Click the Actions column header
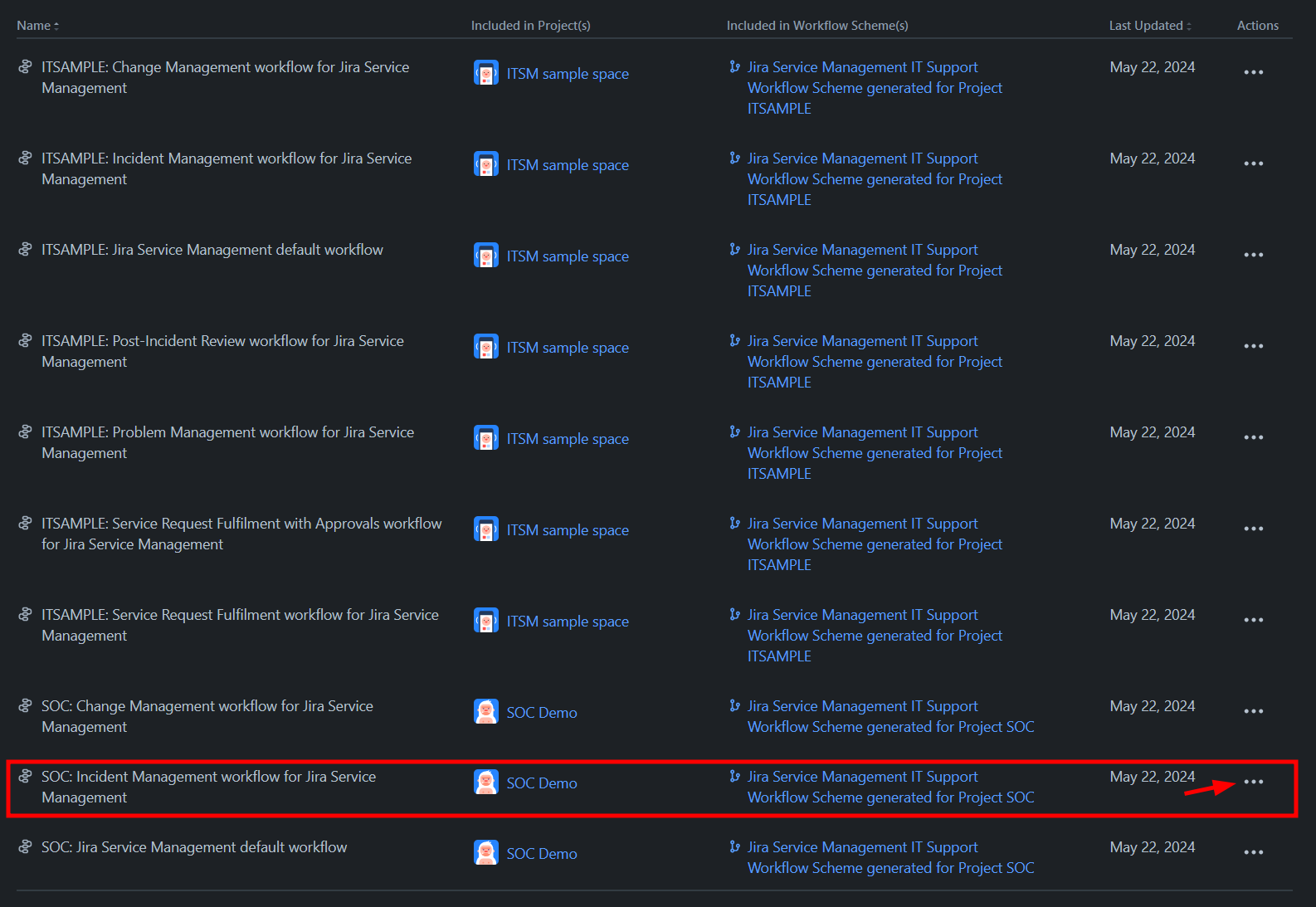Viewport: 1316px width, 907px height. [x=1258, y=26]
